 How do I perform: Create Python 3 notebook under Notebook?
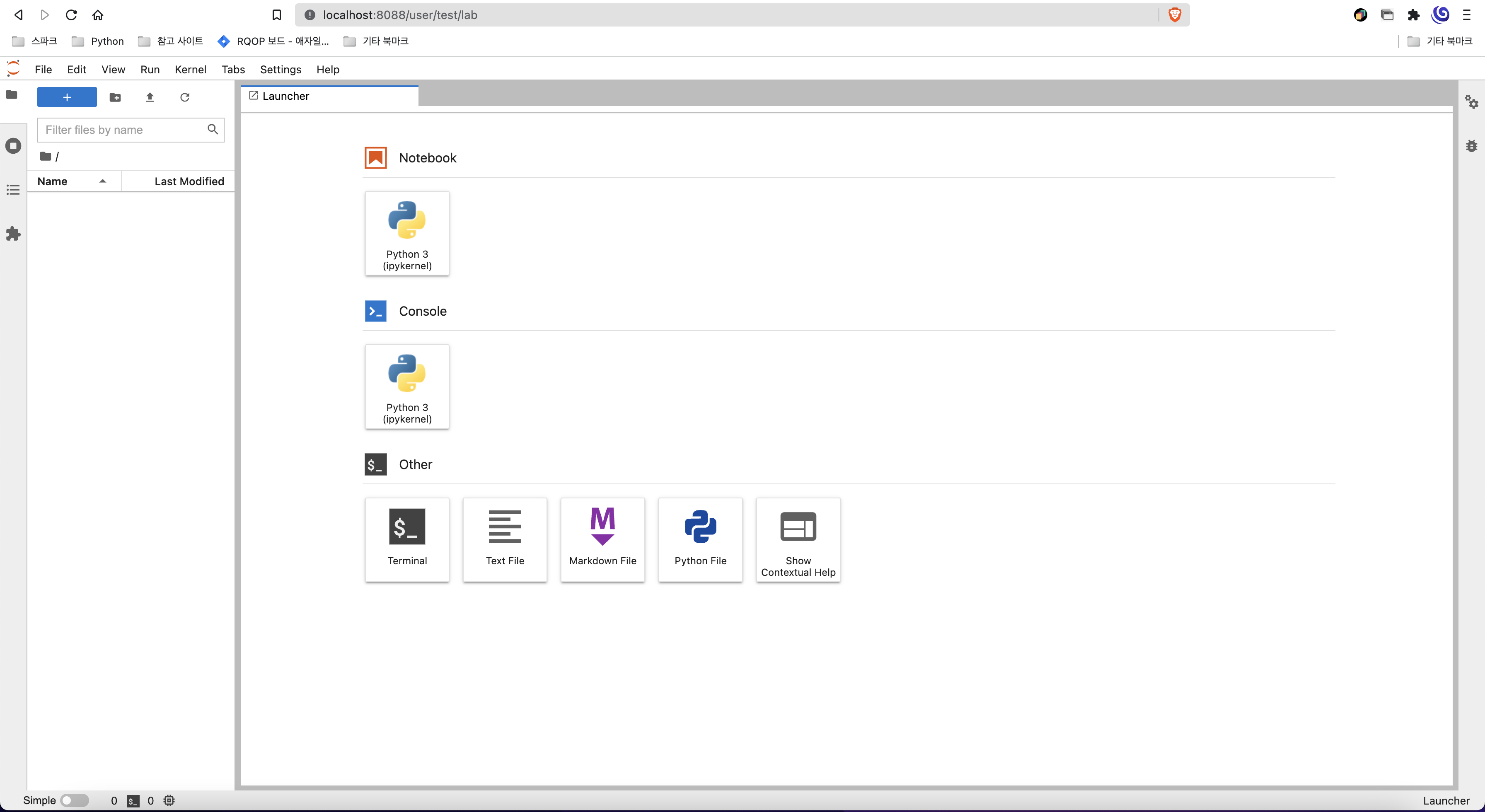point(407,233)
